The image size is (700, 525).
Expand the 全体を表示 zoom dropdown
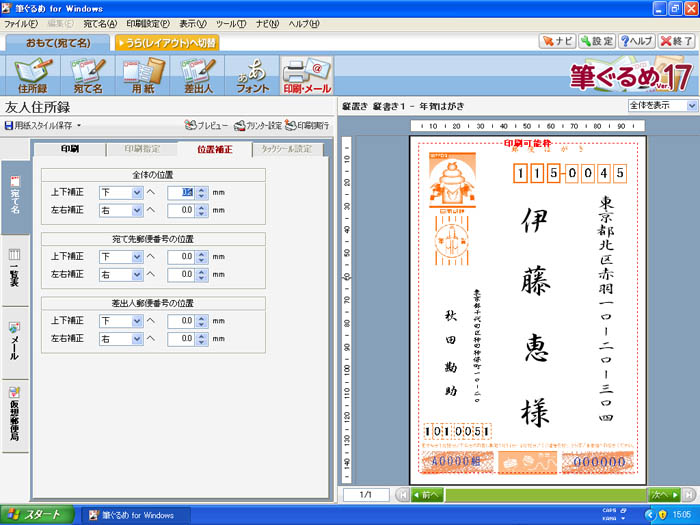[663, 105]
